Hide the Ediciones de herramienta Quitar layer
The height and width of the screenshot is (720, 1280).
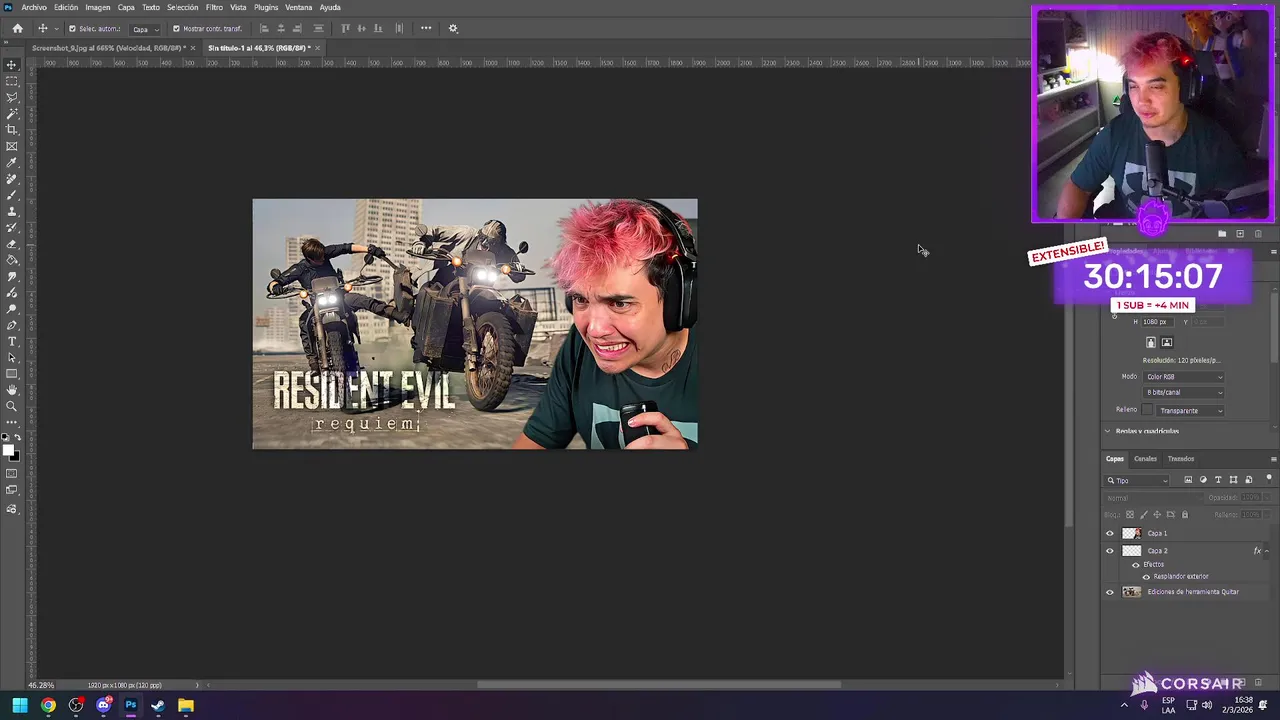[1109, 592]
